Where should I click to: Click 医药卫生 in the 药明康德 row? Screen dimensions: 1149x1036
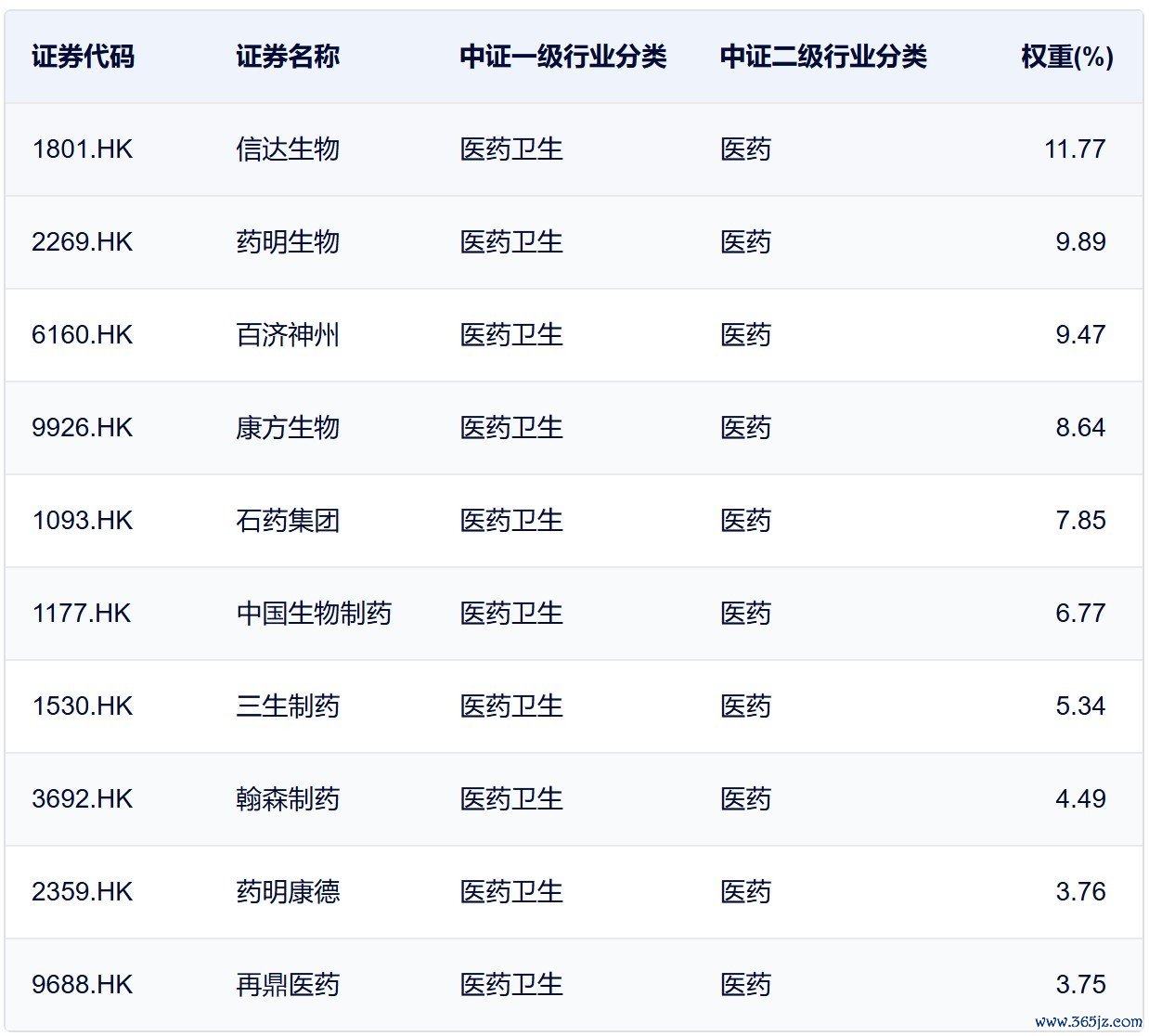tap(511, 892)
